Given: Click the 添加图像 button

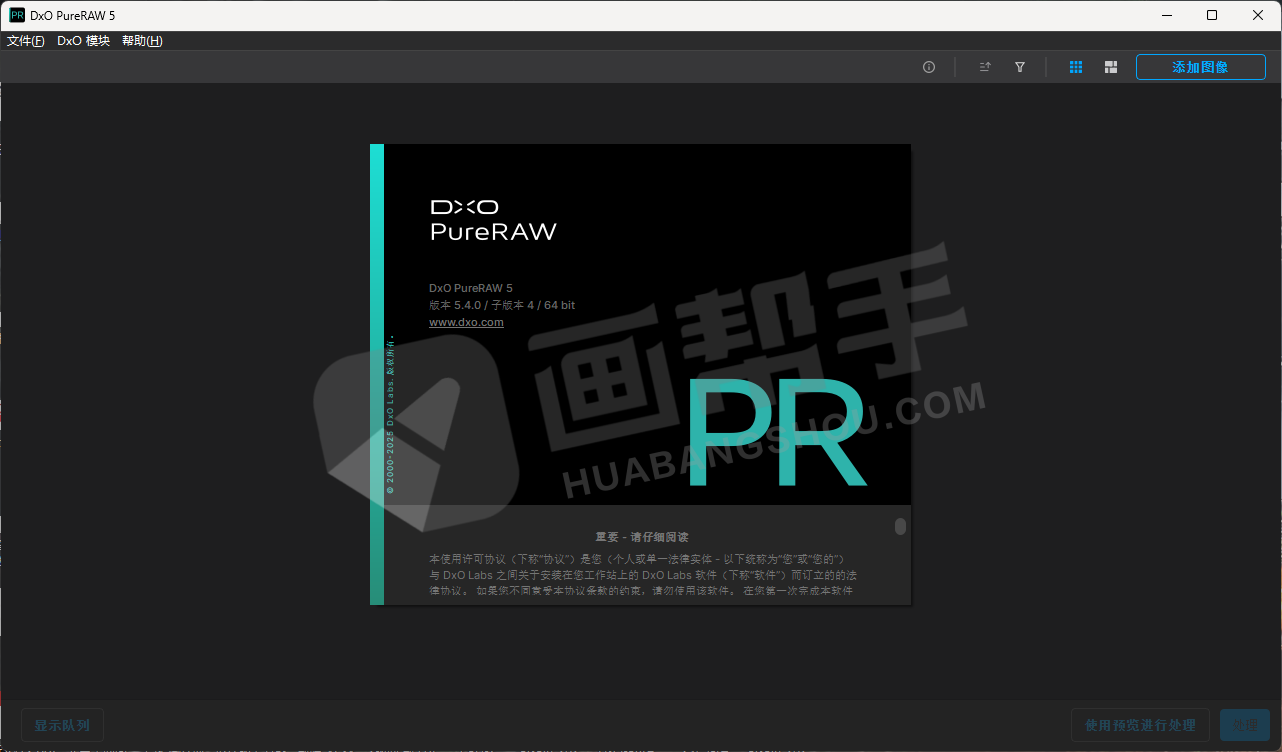Looking at the screenshot, I should (x=1200, y=67).
